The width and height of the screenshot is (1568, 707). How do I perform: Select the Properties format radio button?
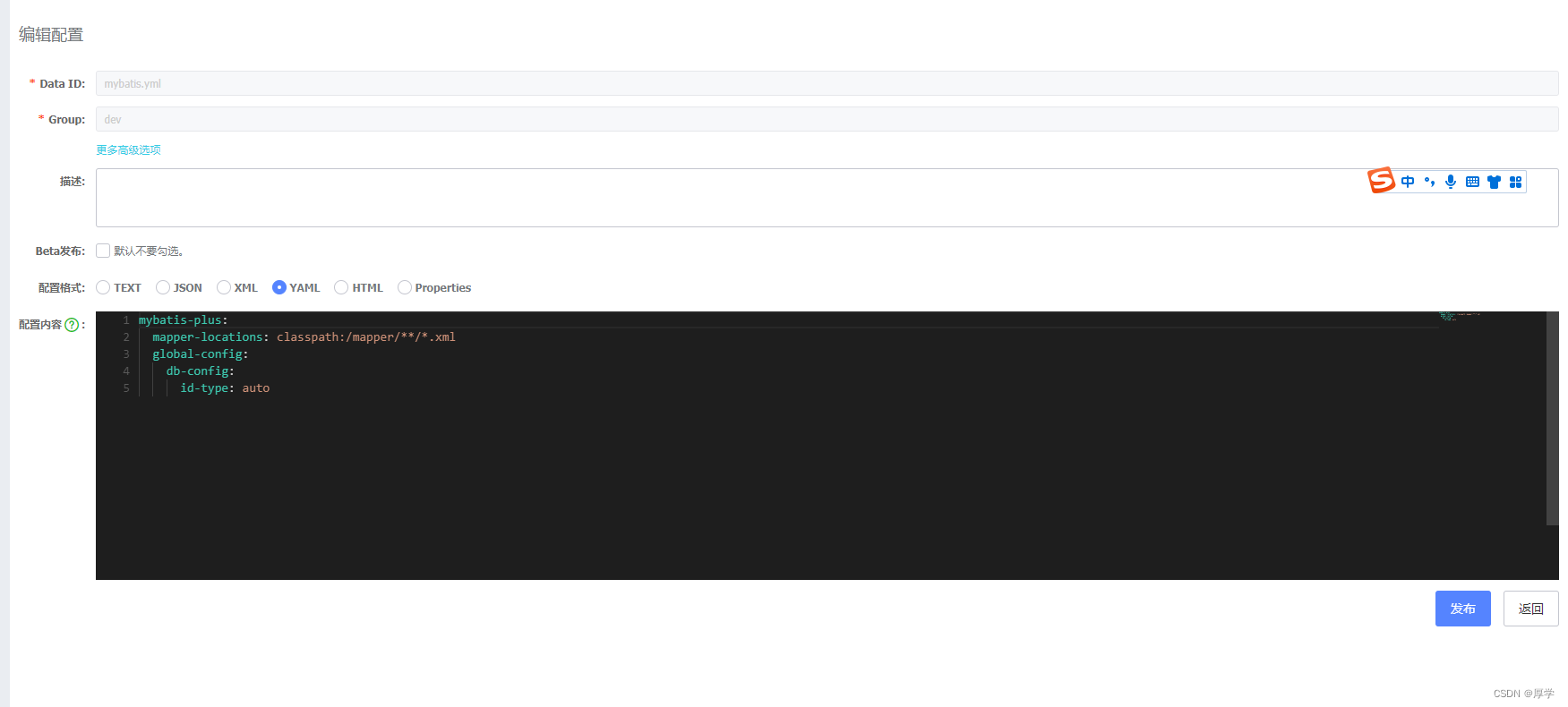(405, 287)
